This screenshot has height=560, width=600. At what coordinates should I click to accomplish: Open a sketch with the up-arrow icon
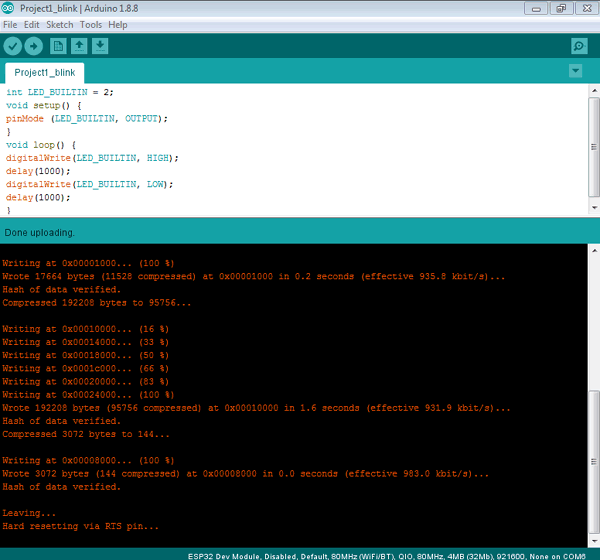(79, 46)
